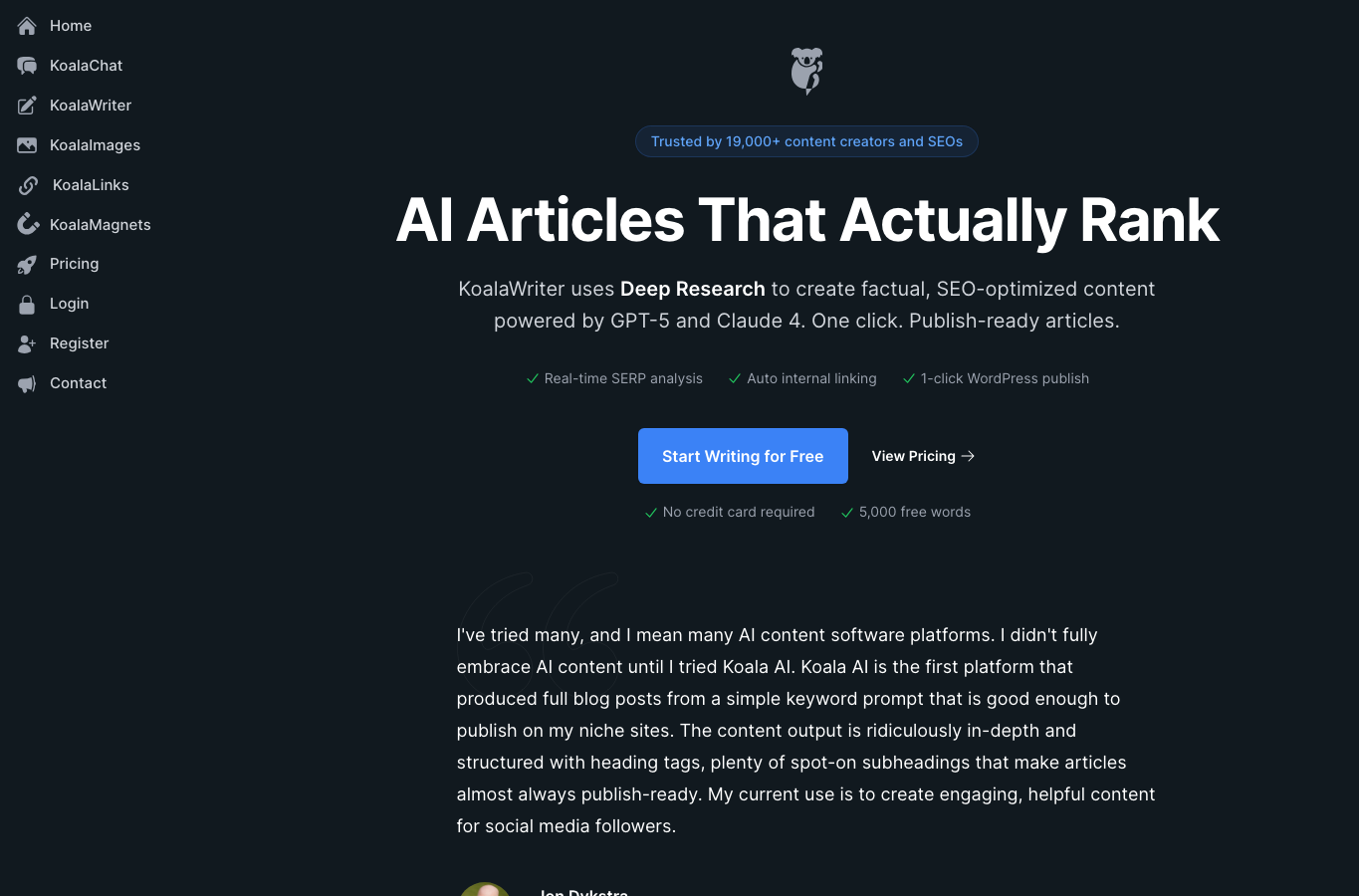Viewport: 1359px width, 896px height.
Task: Click the Home house icon in sidebar
Action: click(27, 26)
